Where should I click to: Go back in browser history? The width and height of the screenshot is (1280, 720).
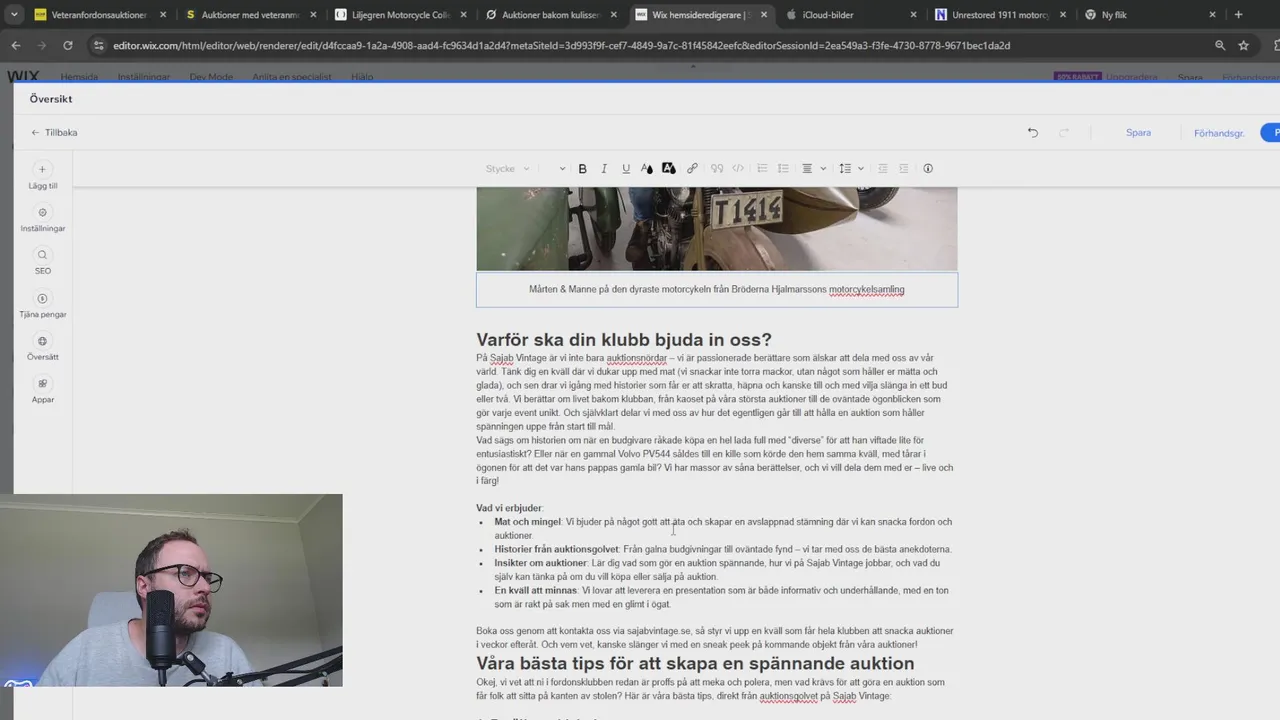tap(15, 45)
